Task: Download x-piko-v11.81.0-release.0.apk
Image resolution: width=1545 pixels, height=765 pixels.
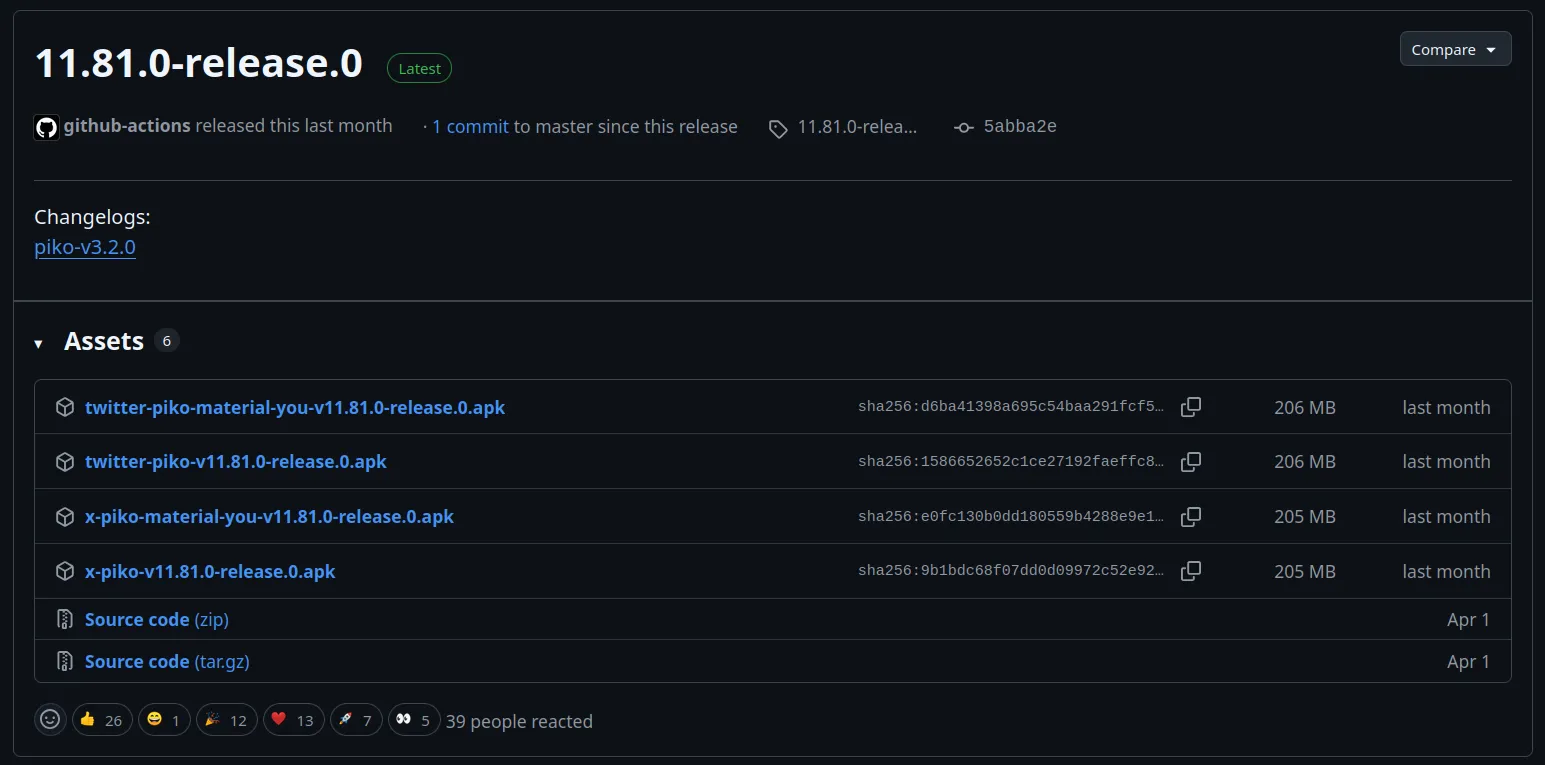Action: click(x=210, y=571)
